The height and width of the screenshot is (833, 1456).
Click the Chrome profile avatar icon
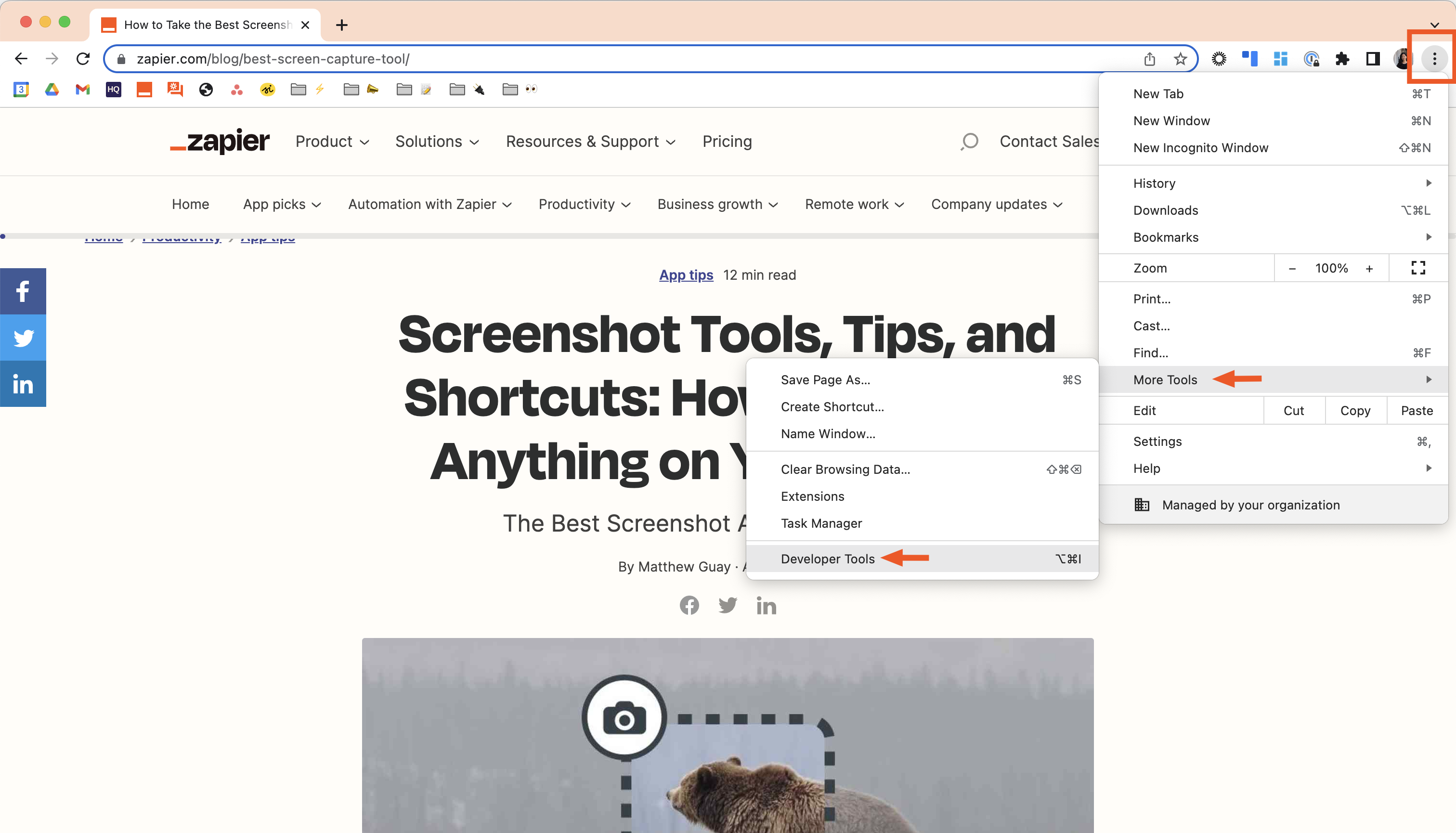[x=1401, y=58]
